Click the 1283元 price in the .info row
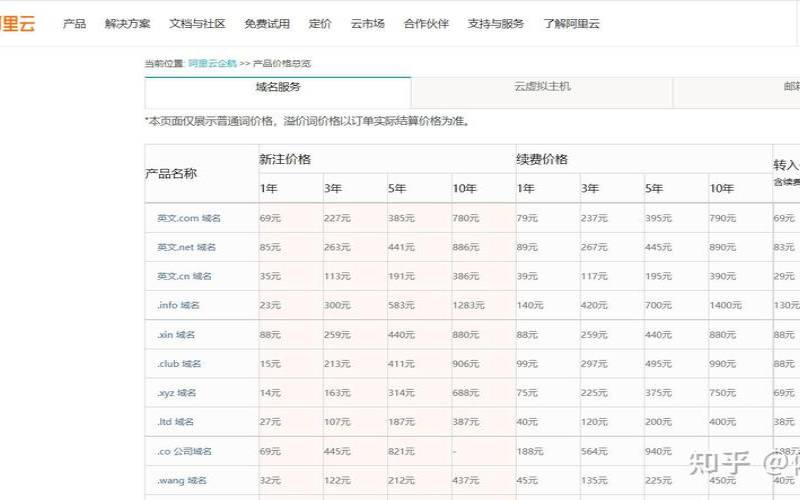The width and height of the screenshot is (800, 500). (468, 305)
